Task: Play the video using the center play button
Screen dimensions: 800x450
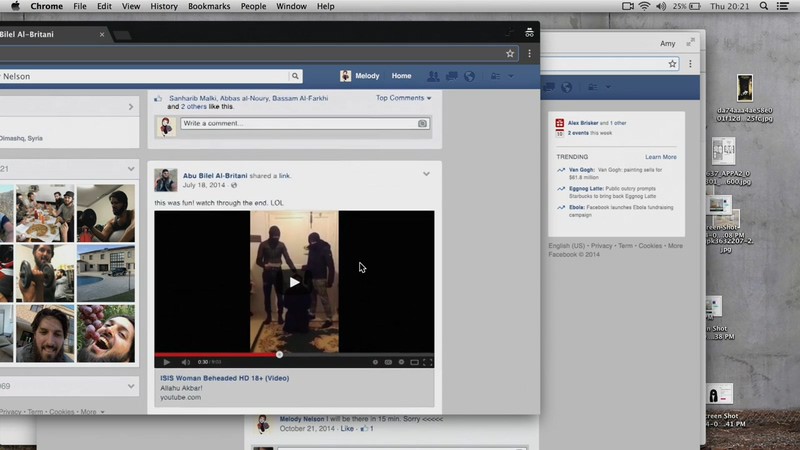Action: pos(294,282)
